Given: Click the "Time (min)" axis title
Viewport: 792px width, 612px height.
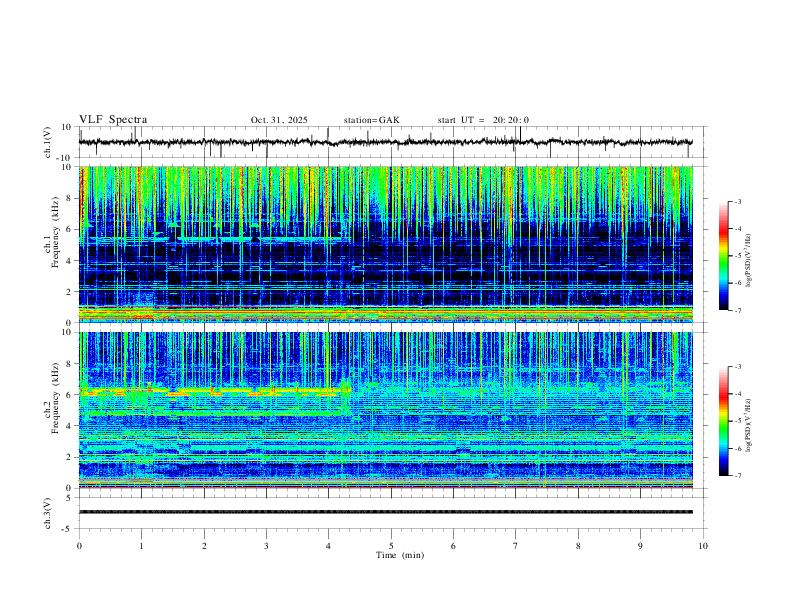Looking at the screenshot, I should point(400,555).
